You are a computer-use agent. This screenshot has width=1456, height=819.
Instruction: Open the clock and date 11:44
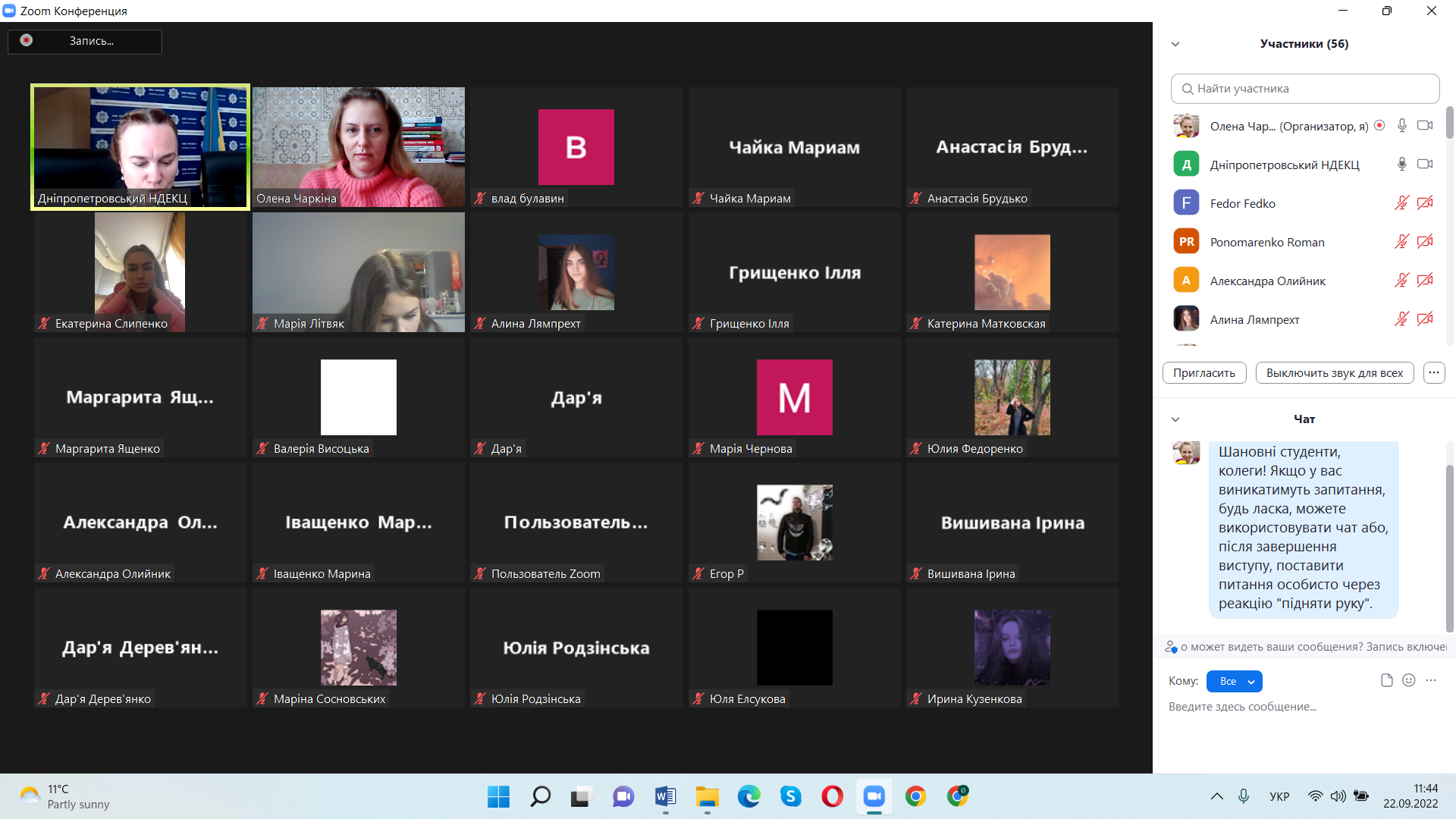pyautogui.click(x=1410, y=796)
